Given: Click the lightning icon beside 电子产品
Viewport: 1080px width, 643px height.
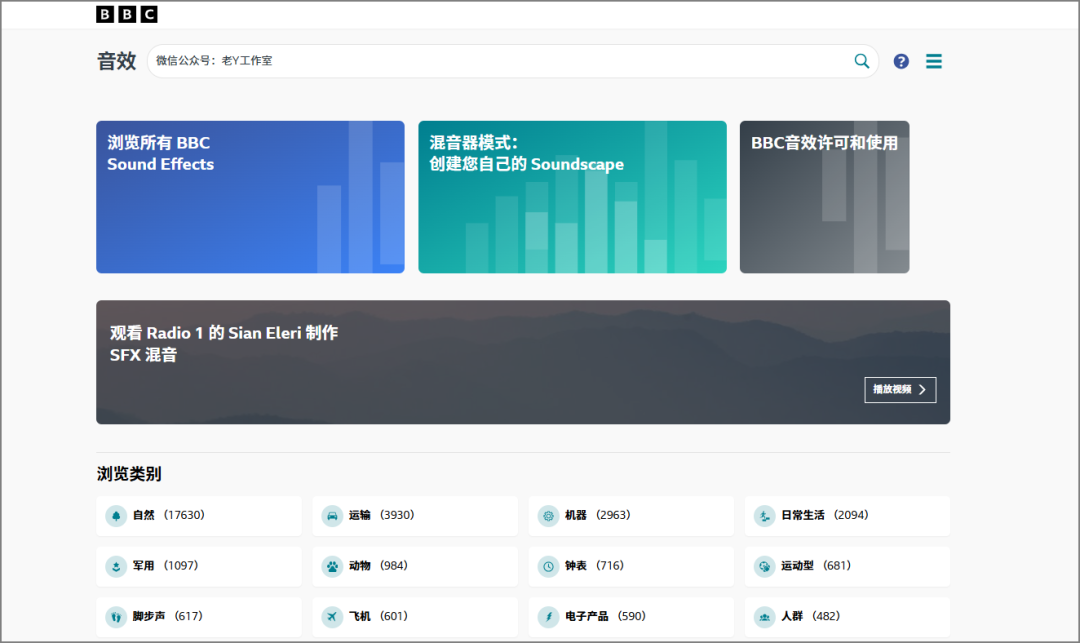Looking at the screenshot, I should click(x=548, y=616).
